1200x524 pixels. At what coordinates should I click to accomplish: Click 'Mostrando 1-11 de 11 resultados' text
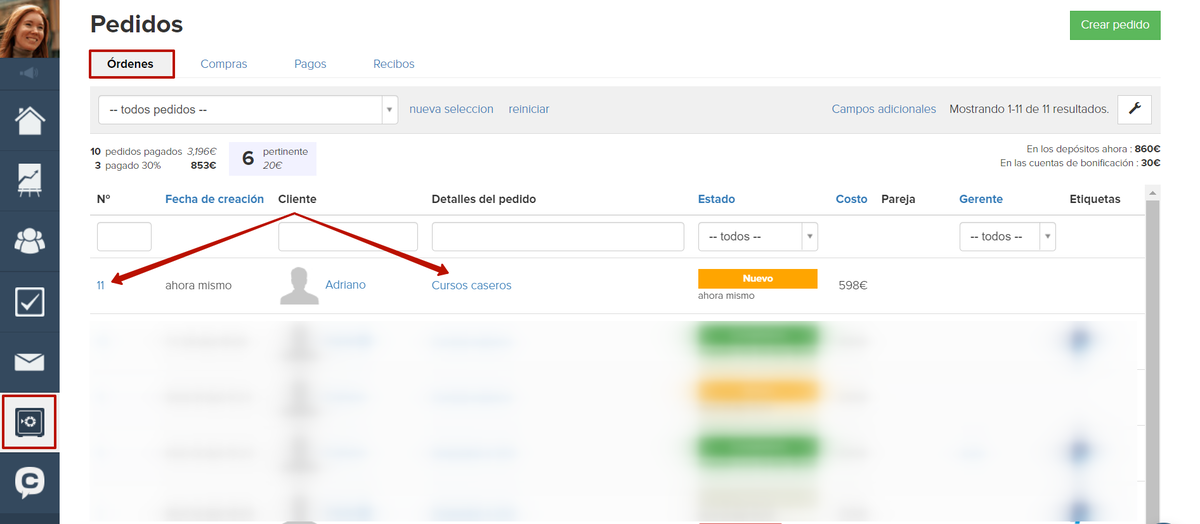(x=1029, y=109)
